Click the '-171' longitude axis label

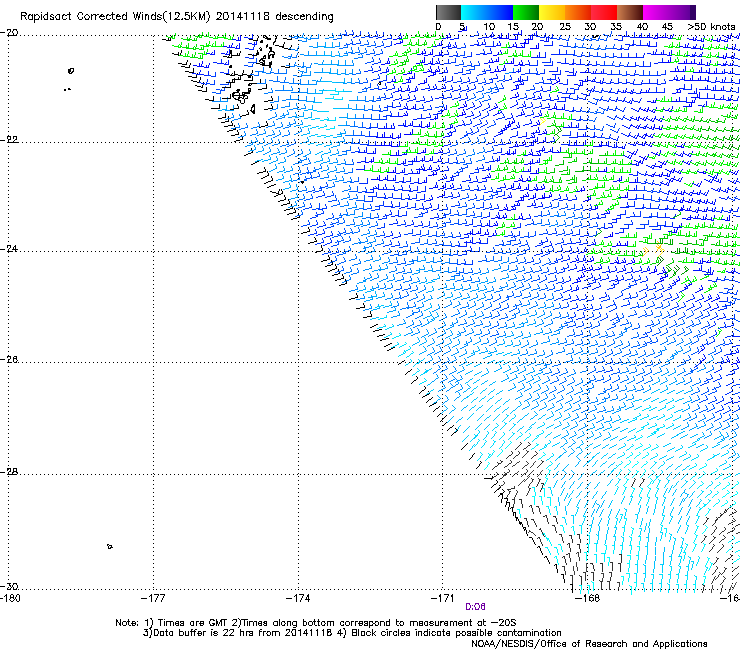pyautogui.click(x=443, y=598)
